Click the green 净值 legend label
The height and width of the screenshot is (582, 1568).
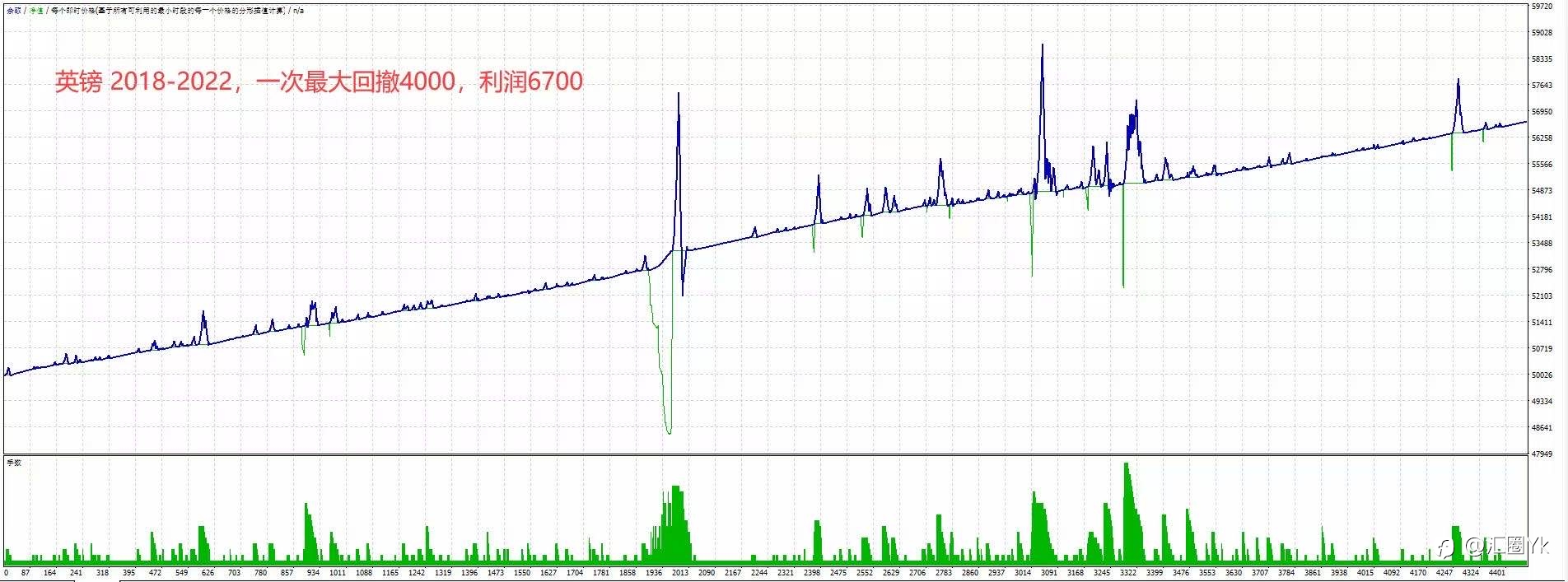pos(35,11)
